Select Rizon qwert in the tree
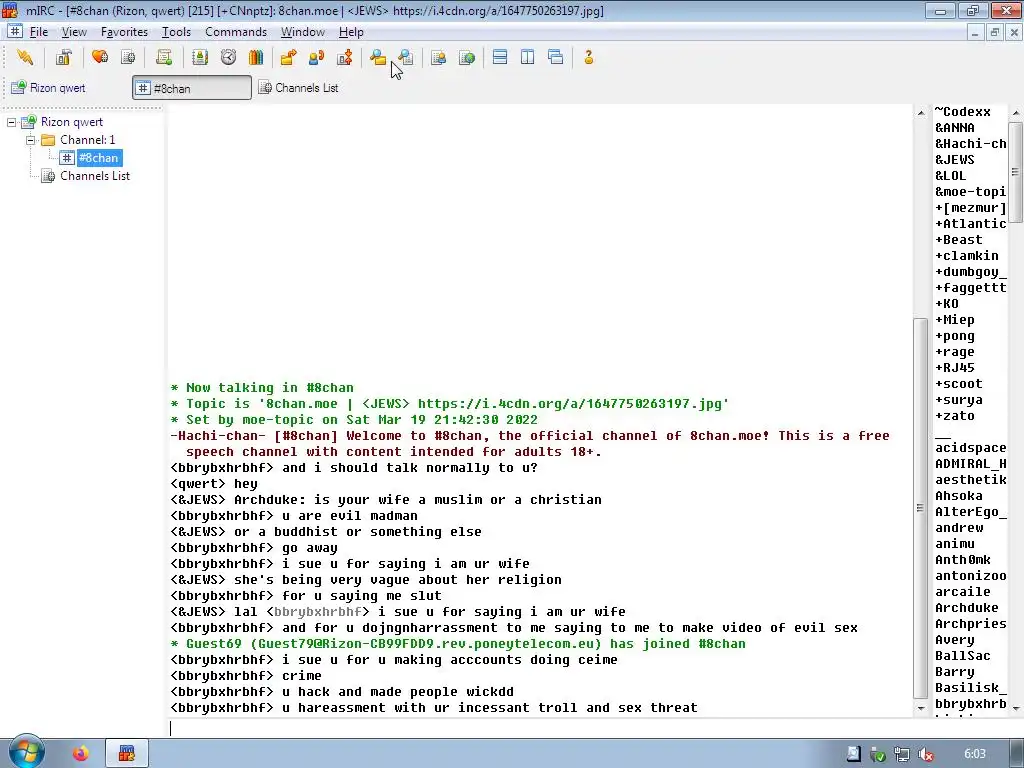1024x768 pixels. click(72, 122)
